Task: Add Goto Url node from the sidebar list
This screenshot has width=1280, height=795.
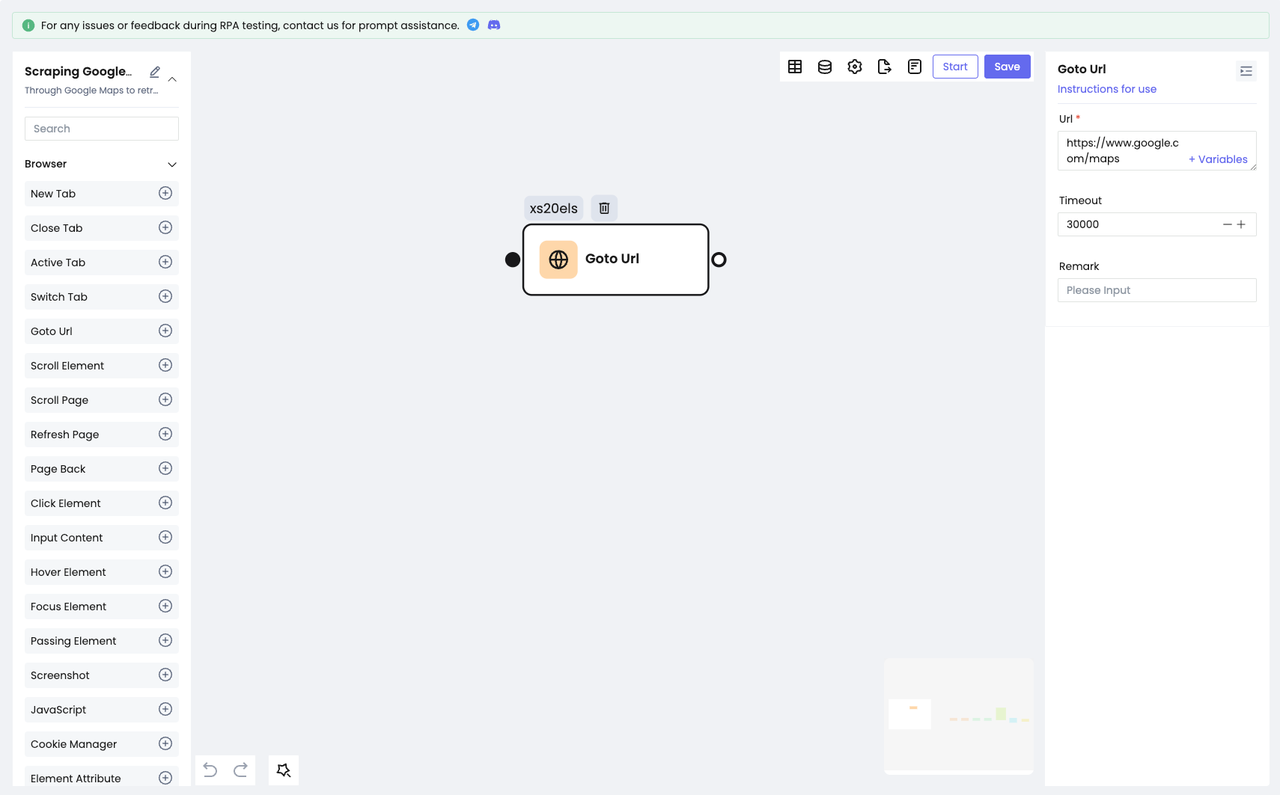Action: point(165,331)
